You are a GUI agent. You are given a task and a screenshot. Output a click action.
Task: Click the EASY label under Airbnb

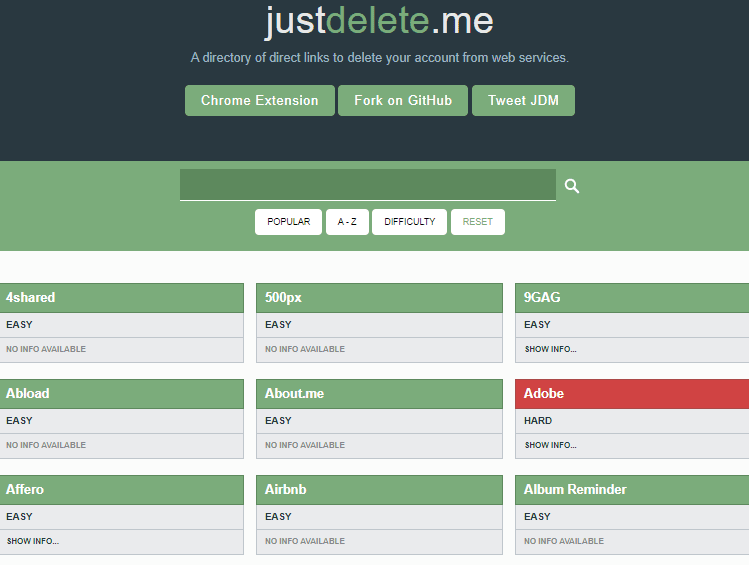[278, 517]
